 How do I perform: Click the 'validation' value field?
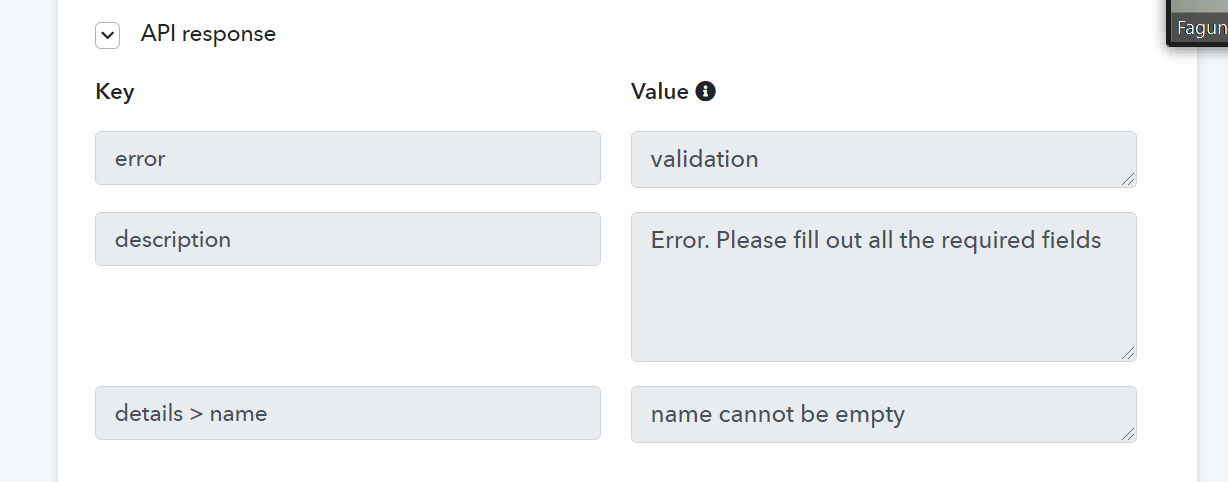[x=884, y=159]
